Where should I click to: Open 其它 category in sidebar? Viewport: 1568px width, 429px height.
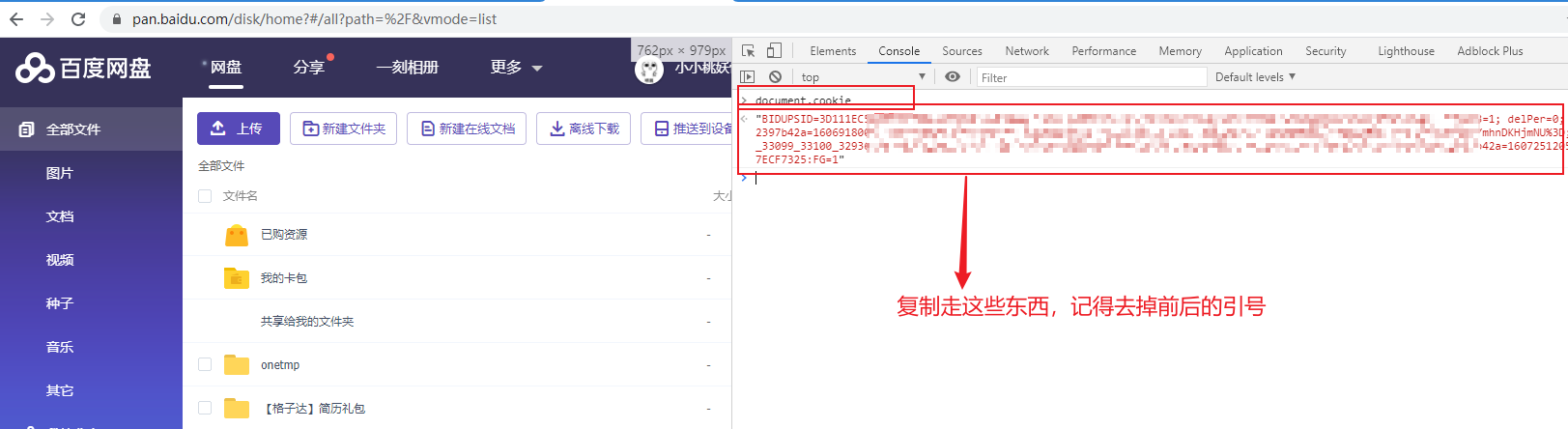point(60,390)
